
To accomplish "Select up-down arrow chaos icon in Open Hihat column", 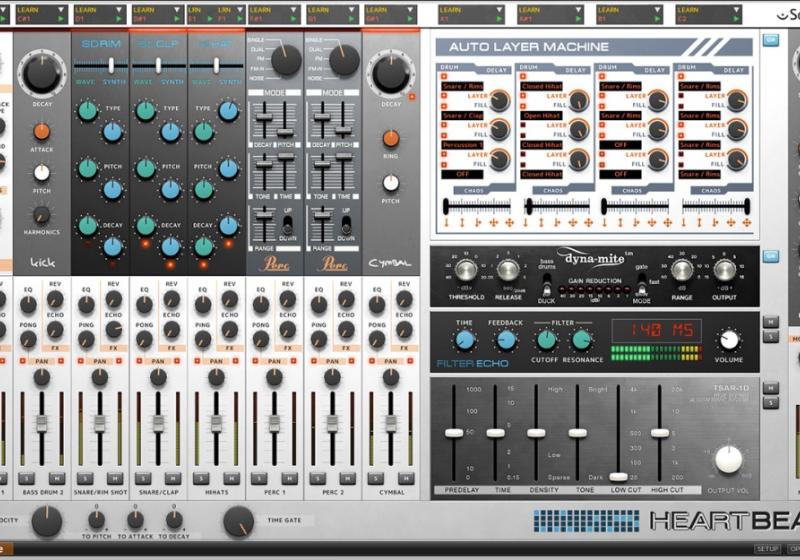I will coord(541,223).
